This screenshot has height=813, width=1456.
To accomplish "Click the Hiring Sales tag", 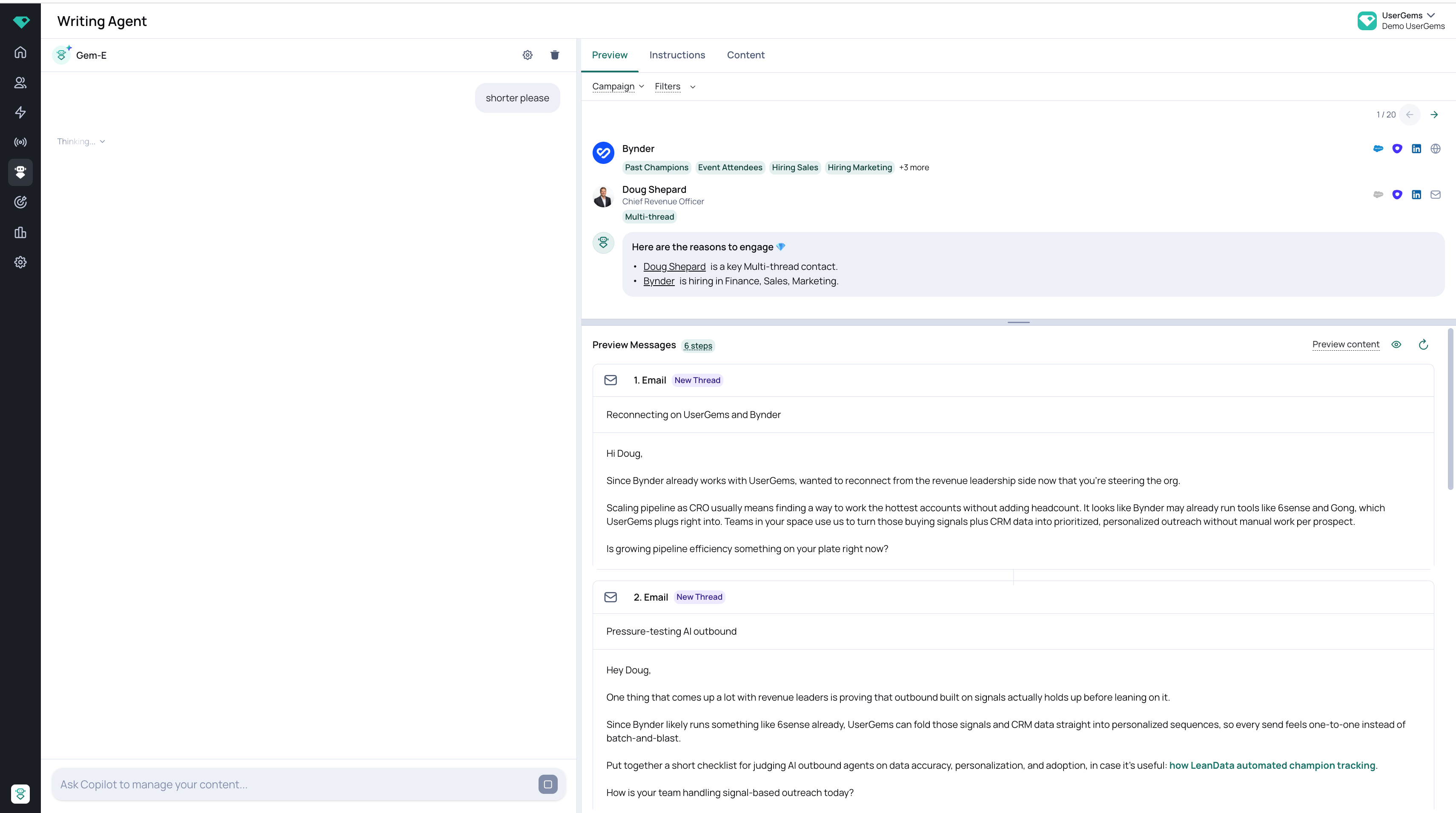I will (x=795, y=167).
